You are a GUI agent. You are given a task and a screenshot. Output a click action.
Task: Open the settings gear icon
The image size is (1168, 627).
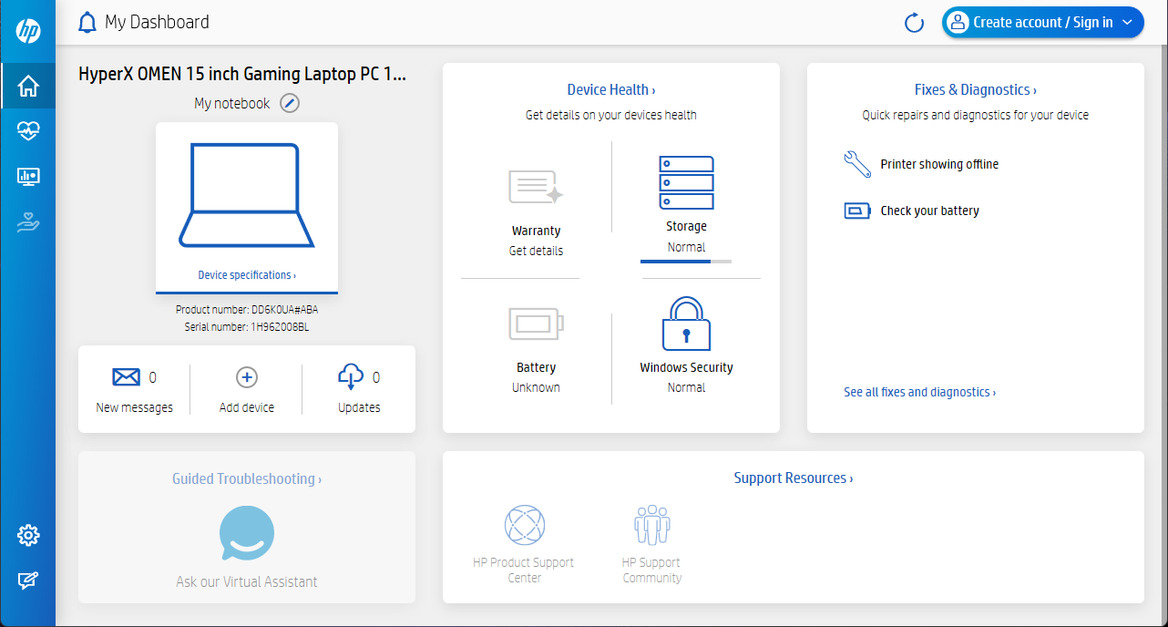click(x=28, y=535)
